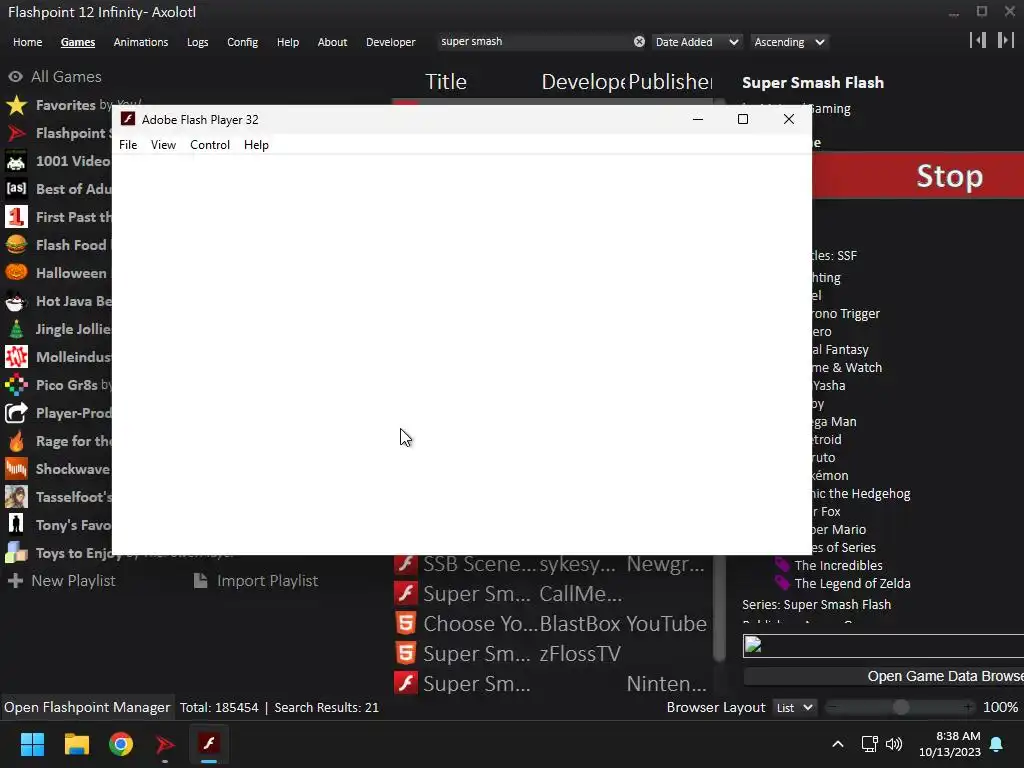
Task: Click the Flash icon of CallMe... row
Action: 406,594
